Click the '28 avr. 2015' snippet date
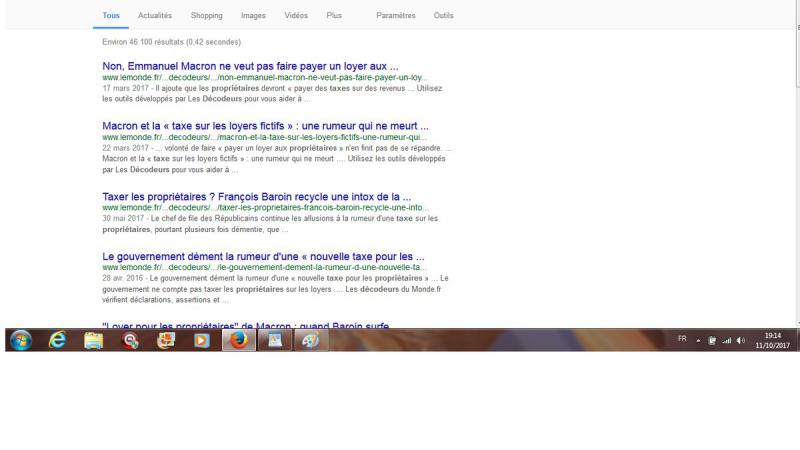This screenshot has height=450, width=800. 122,278
